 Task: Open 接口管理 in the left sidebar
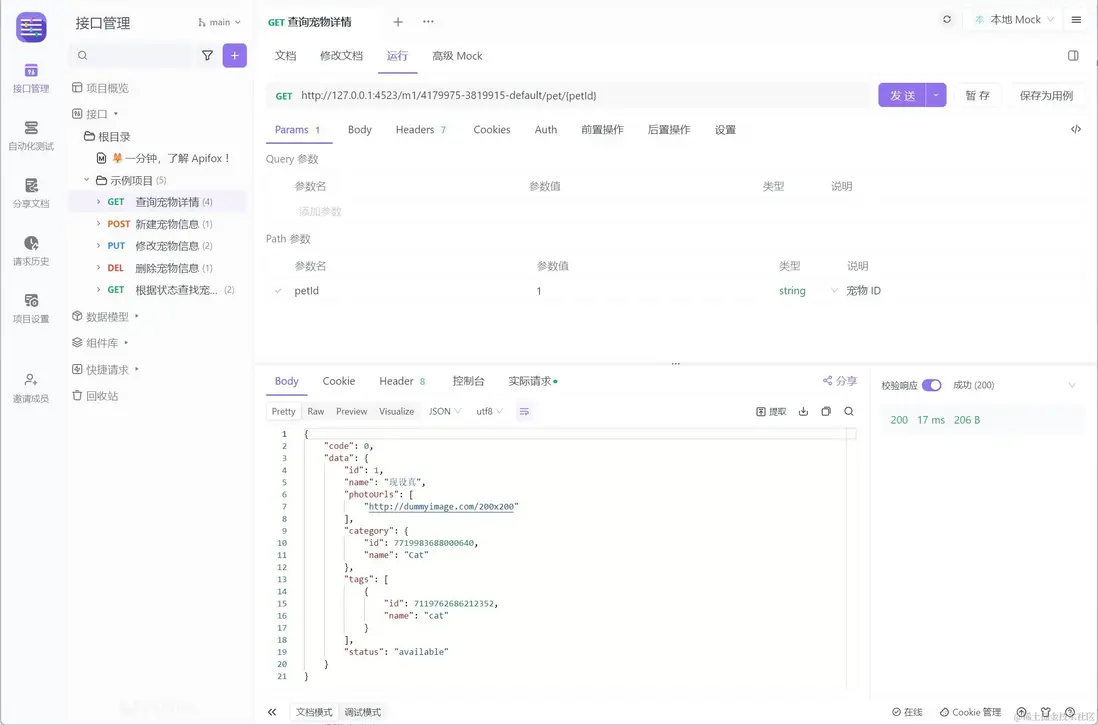31,78
